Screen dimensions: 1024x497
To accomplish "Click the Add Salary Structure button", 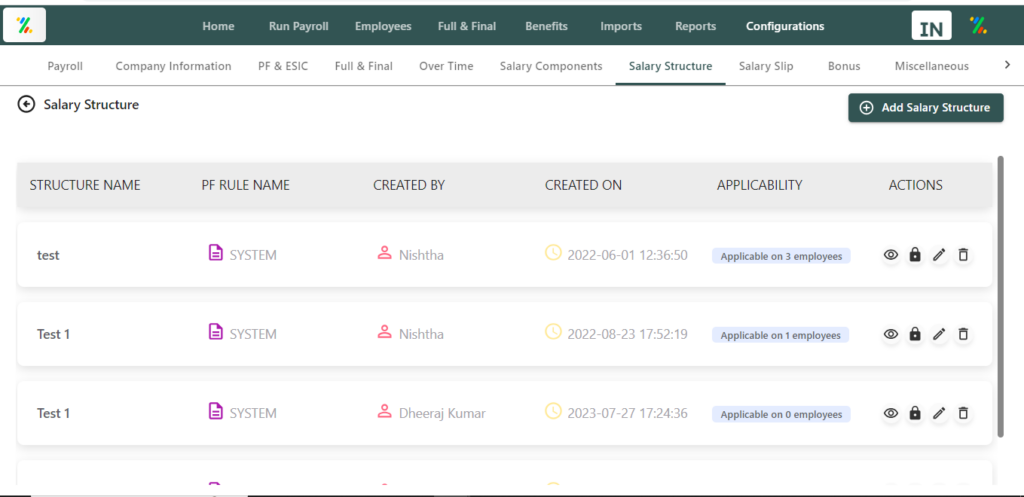I will pos(925,108).
